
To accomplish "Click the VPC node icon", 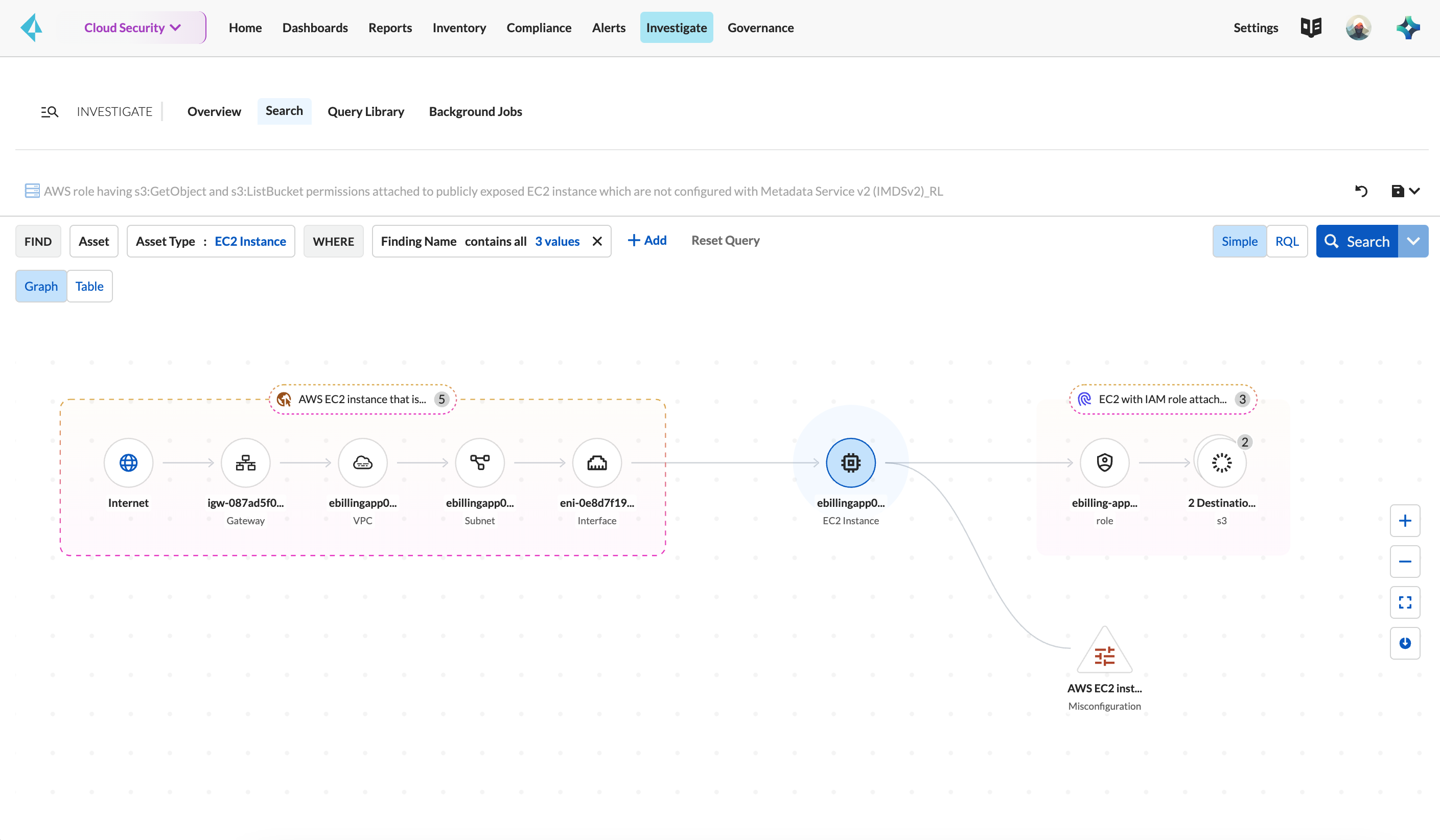I will click(362, 462).
